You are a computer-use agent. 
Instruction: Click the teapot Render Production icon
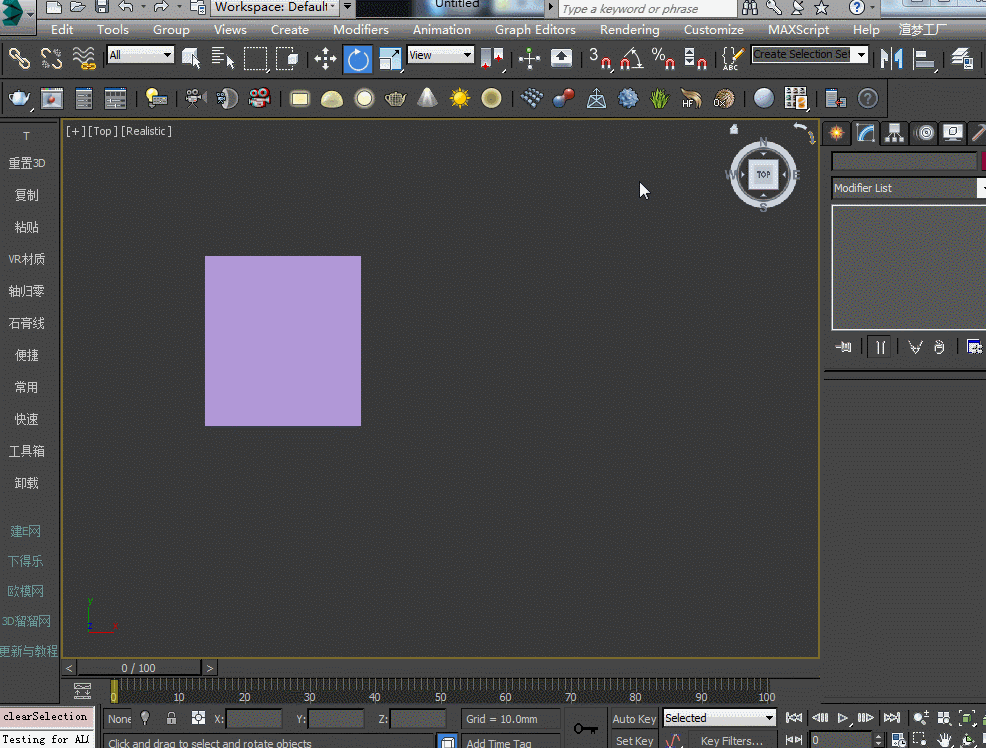tap(19, 98)
